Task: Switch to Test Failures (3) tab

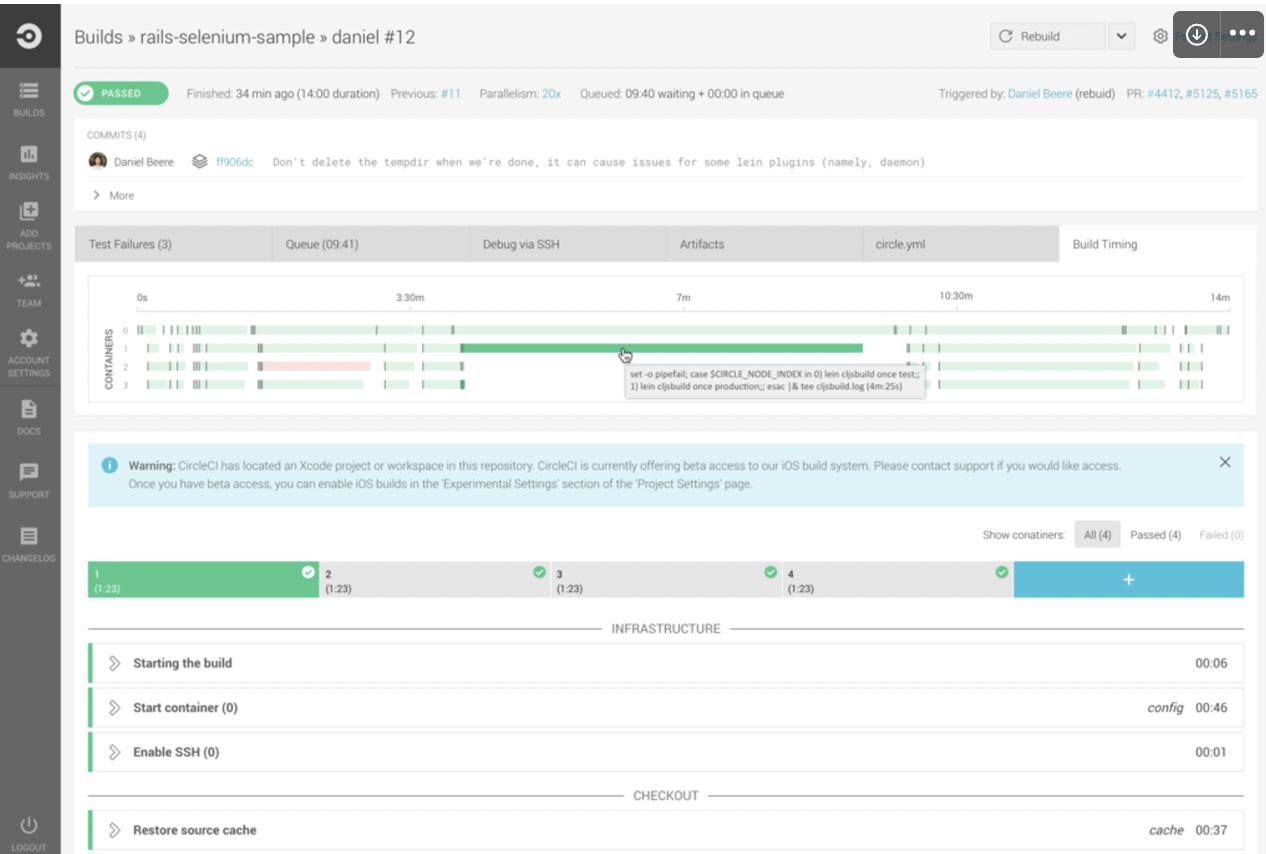Action: pyautogui.click(x=173, y=244)
